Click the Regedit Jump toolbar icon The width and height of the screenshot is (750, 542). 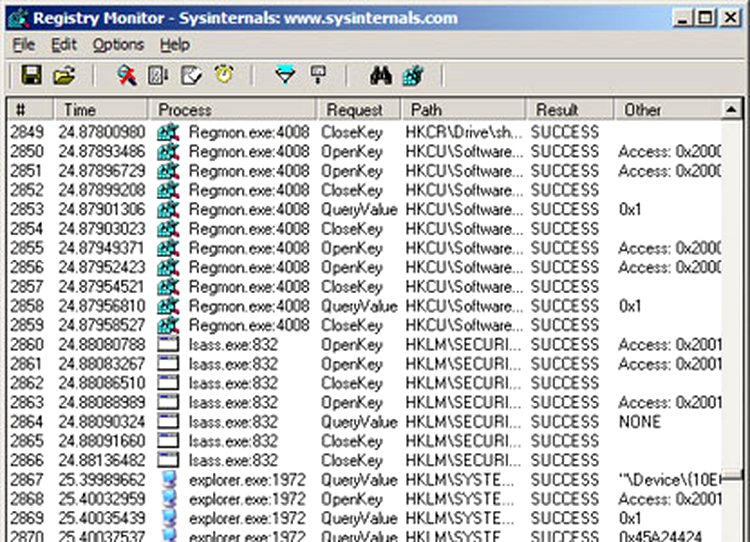pyautogui.click(x=413, y=75)
